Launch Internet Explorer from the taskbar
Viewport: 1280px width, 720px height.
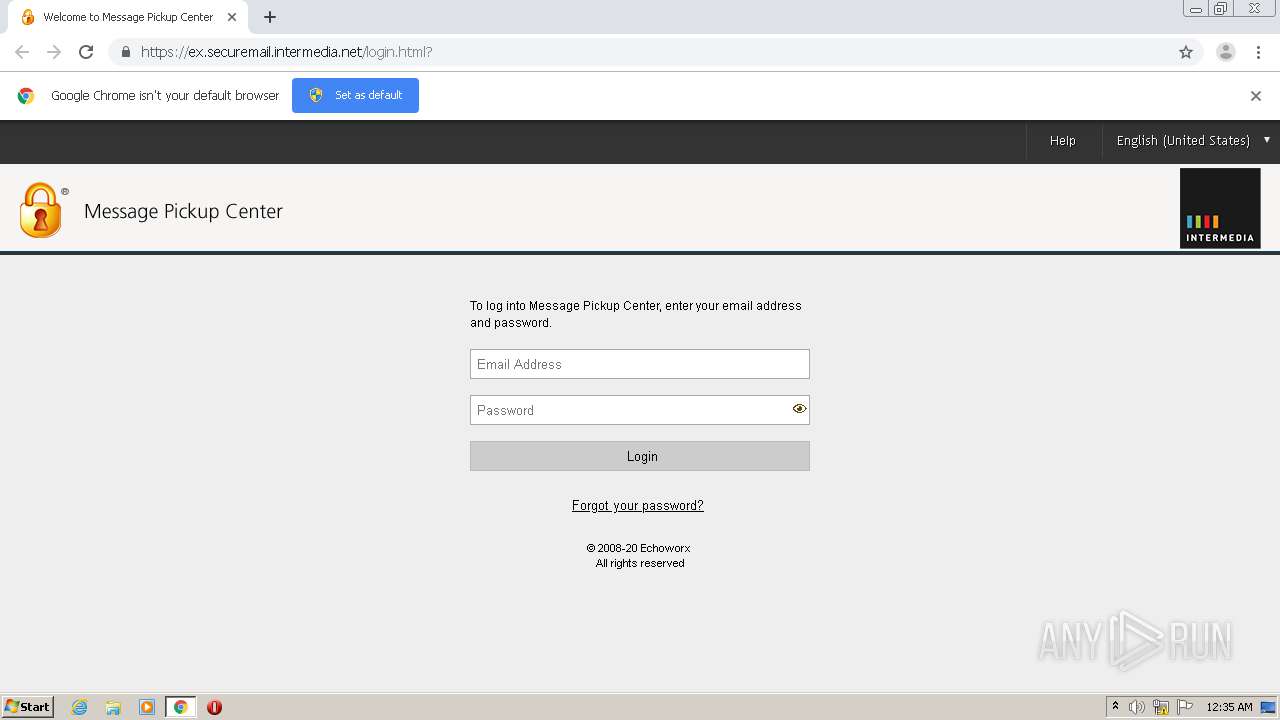pos(80,707)
